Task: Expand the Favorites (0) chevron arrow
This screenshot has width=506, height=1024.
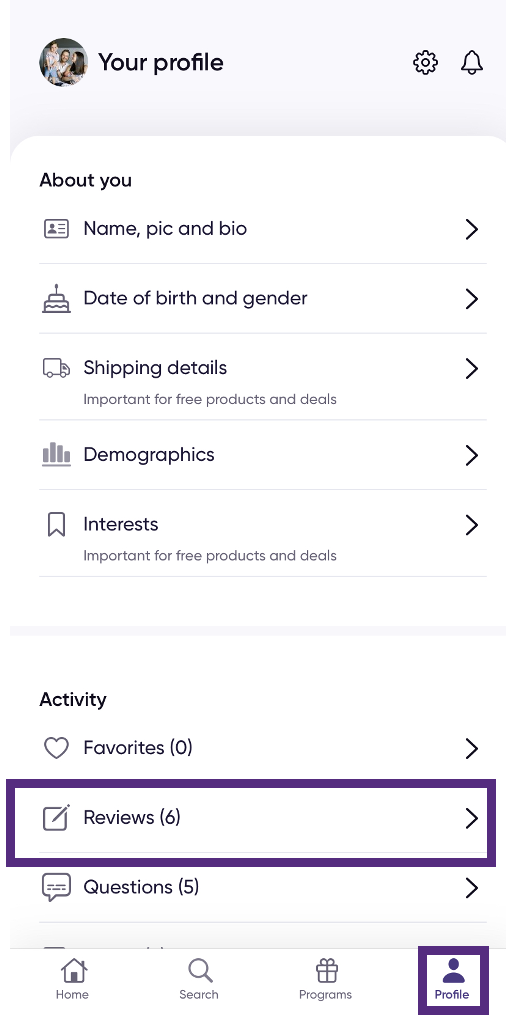Action: point(471,748)
